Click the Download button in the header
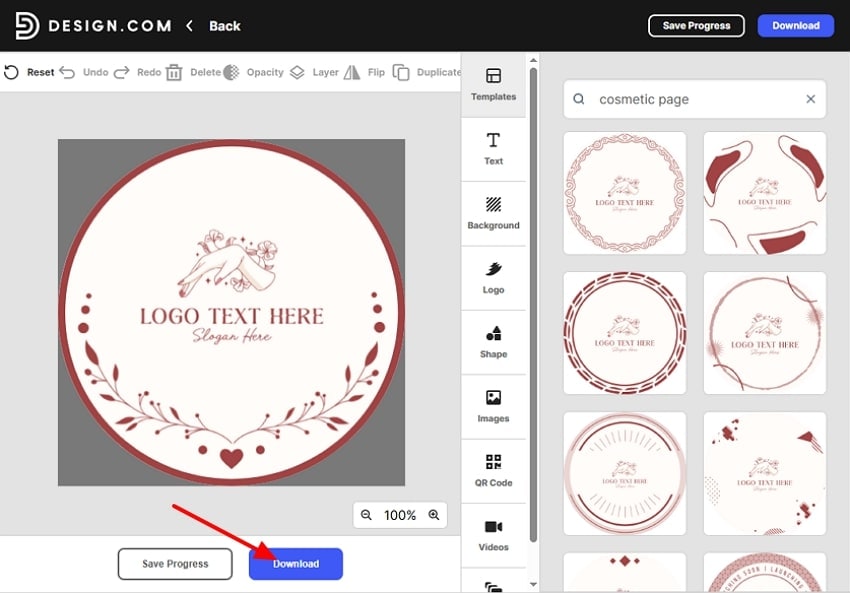This screenshot has height=593, width=850. 795,25
